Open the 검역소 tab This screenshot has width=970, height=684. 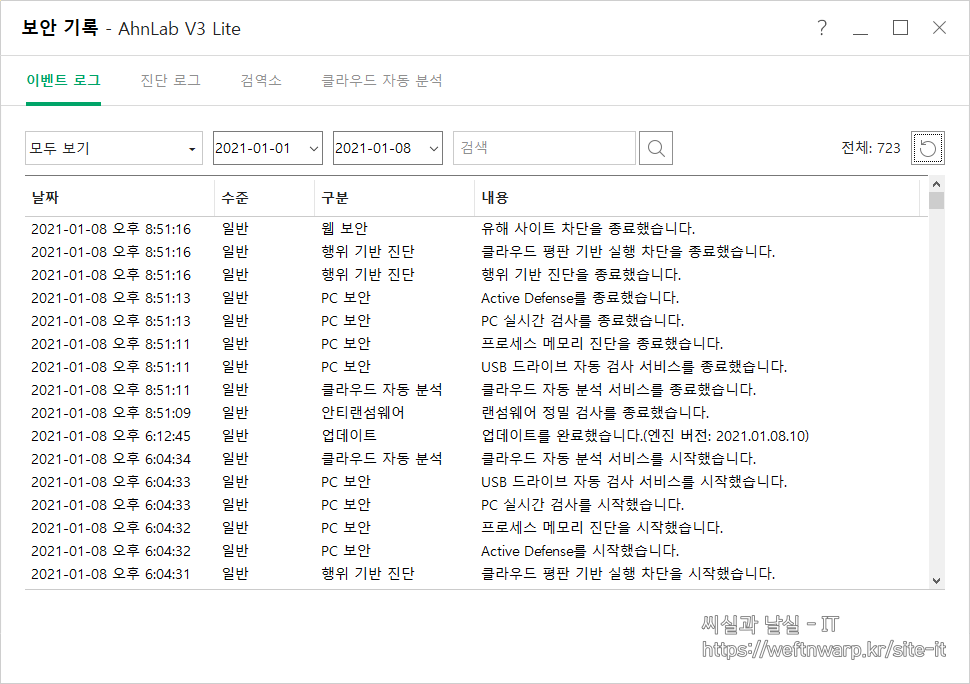[260, 80]
